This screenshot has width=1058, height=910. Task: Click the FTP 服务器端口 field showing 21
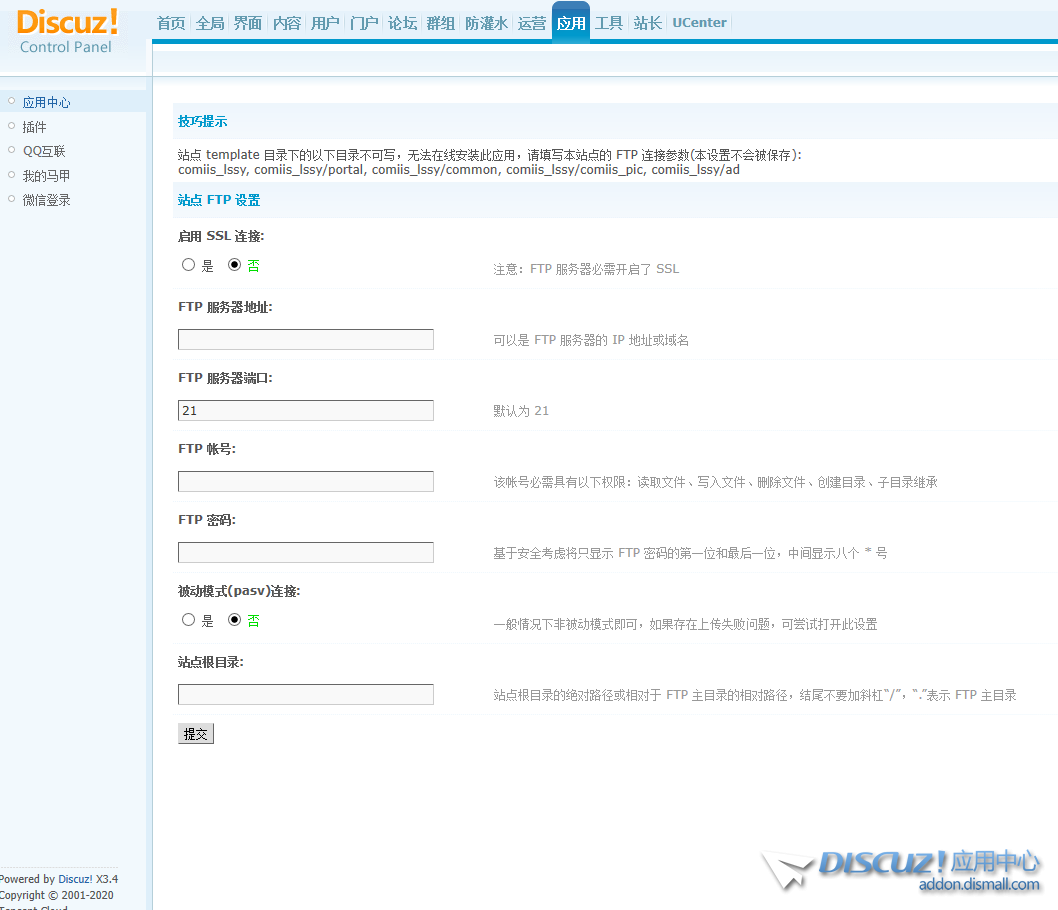[306, 411]
